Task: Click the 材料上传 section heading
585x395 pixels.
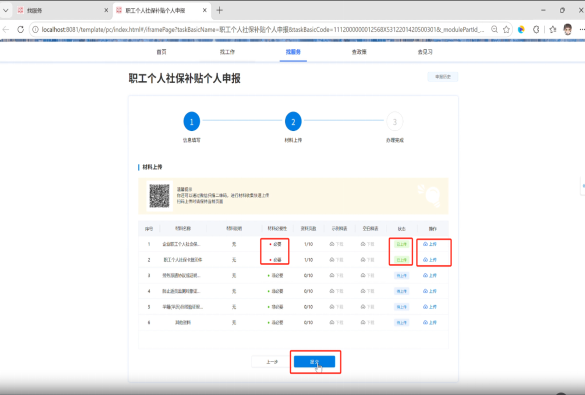Action: click(152, 167)
